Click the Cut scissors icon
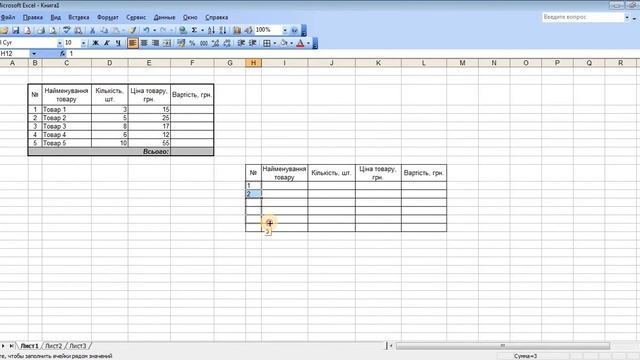The height and width of the screenshot is (360, 640). 92,30
